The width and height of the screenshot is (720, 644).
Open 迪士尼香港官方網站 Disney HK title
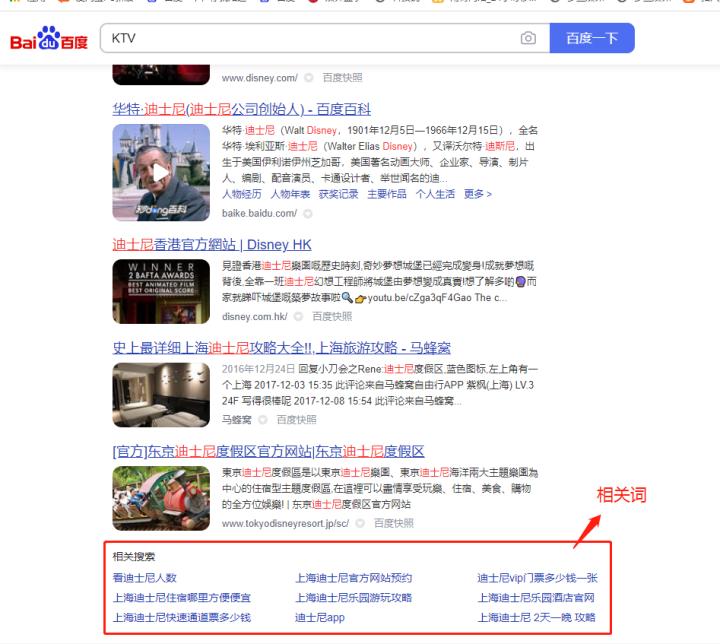212,245
